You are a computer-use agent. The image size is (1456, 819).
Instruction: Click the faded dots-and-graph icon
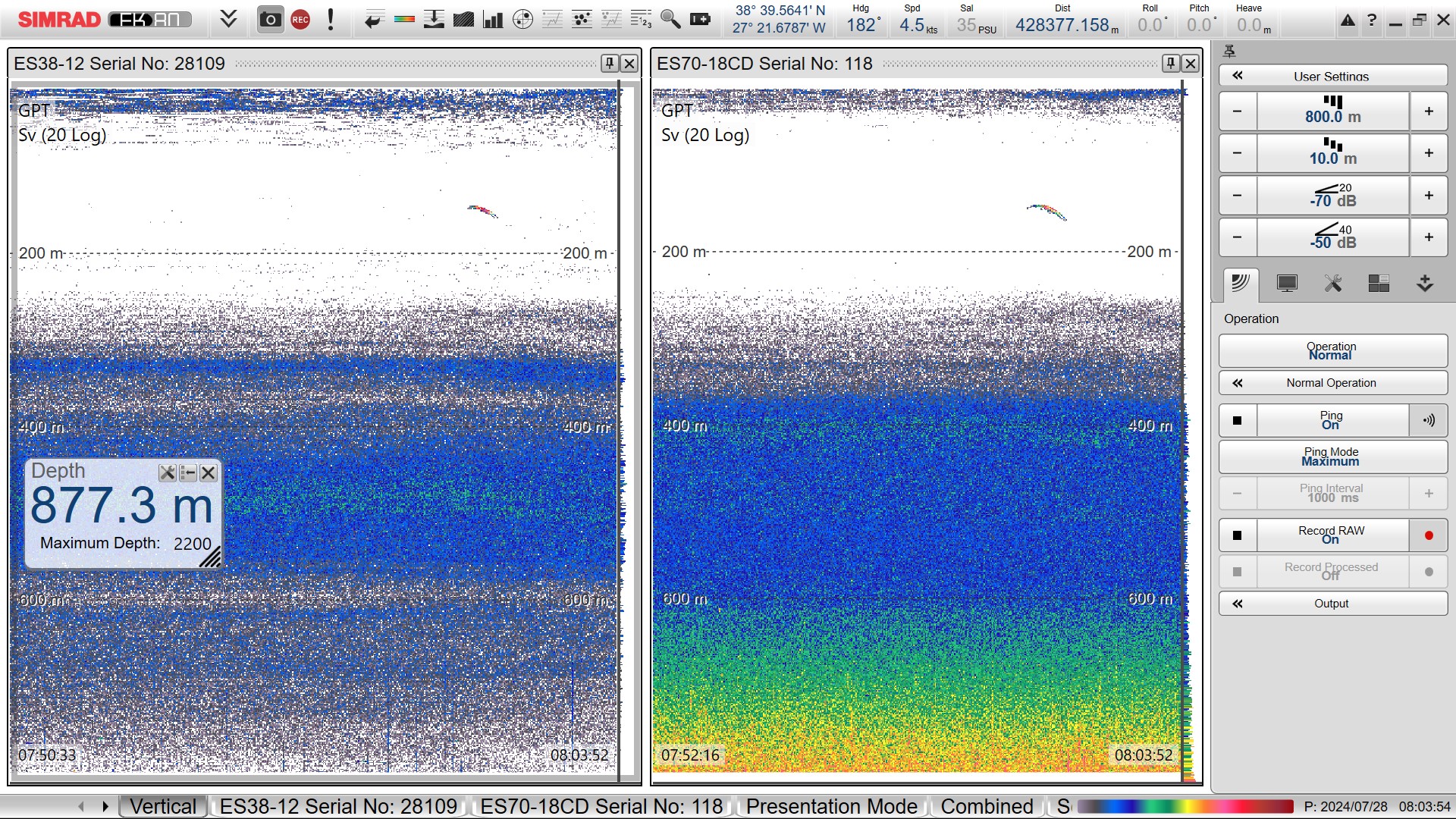611,20
